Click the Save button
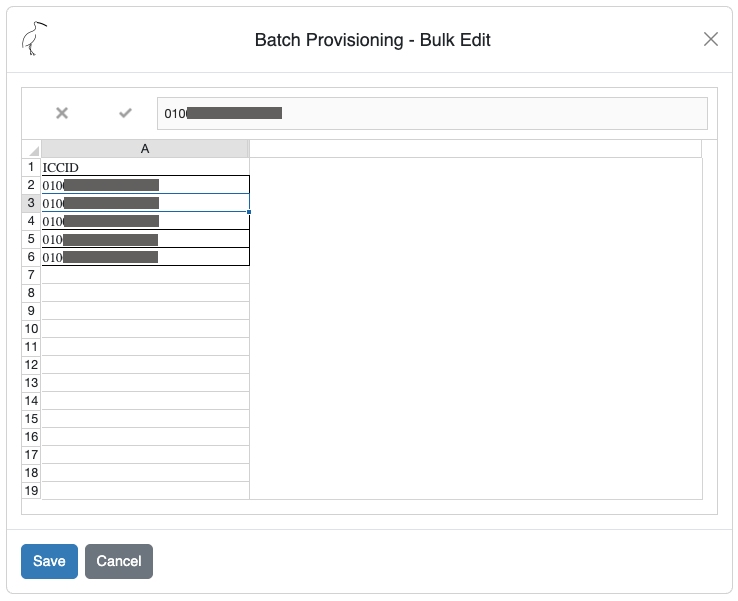The image size is (738, 601). (49, 561)
